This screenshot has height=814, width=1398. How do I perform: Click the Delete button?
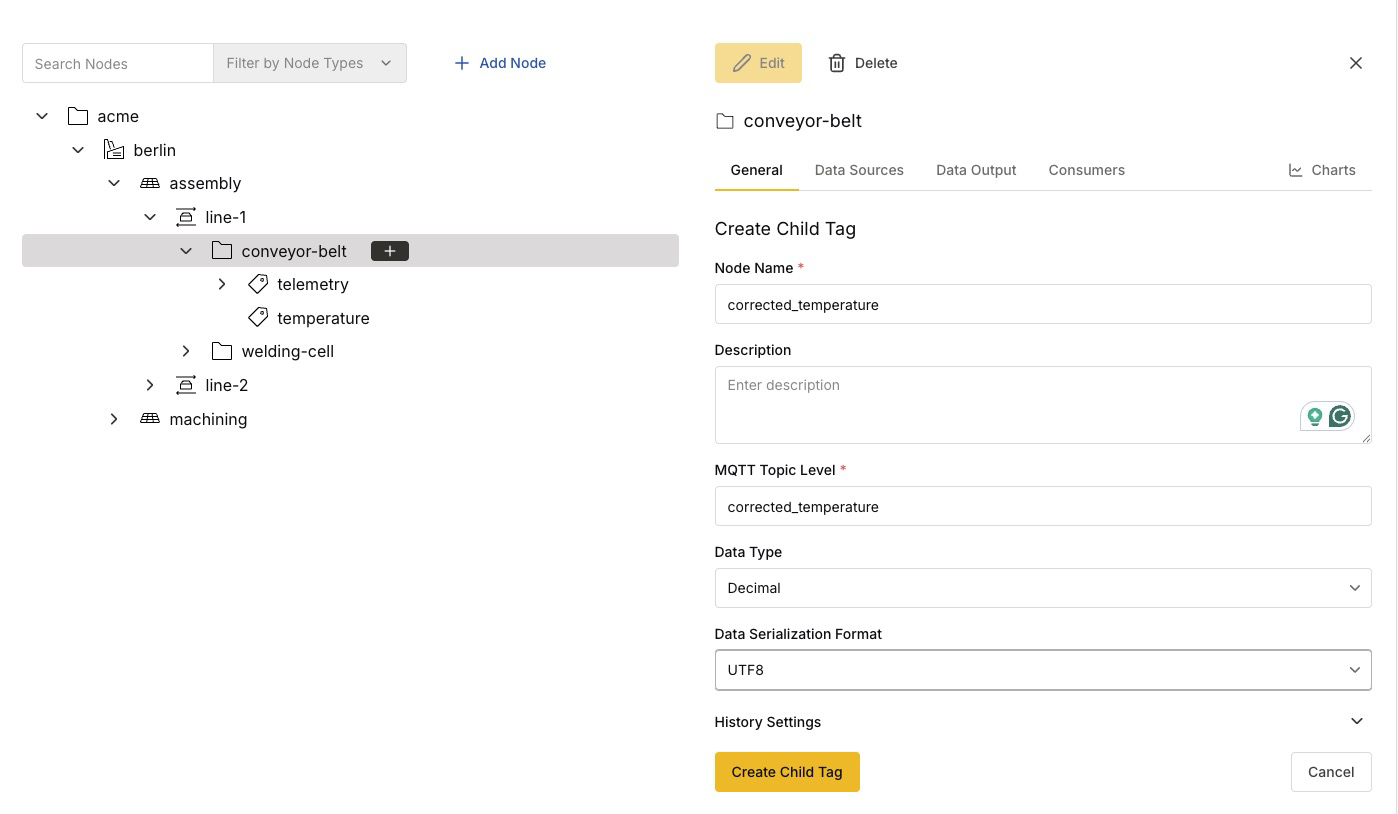tap(862, 63)
